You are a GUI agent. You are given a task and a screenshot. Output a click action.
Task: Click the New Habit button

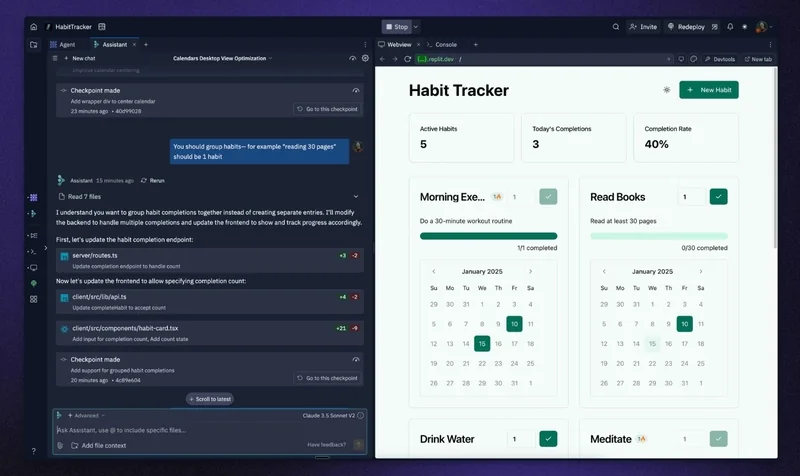coord(709,90)
